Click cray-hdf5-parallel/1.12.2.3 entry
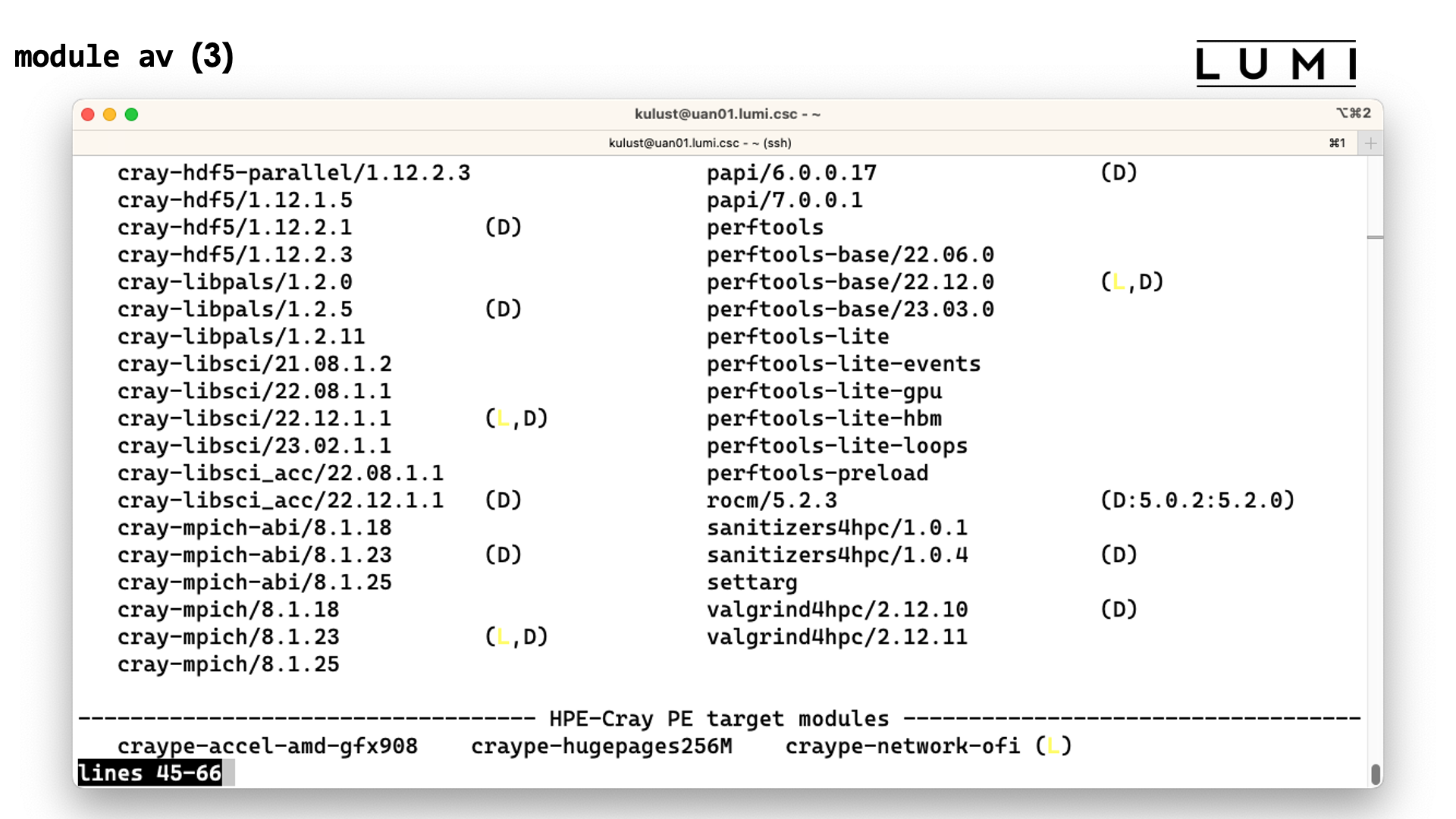The height and width of the screenshot is (819, 1456). pyautogui.click(x=294, y=173)
